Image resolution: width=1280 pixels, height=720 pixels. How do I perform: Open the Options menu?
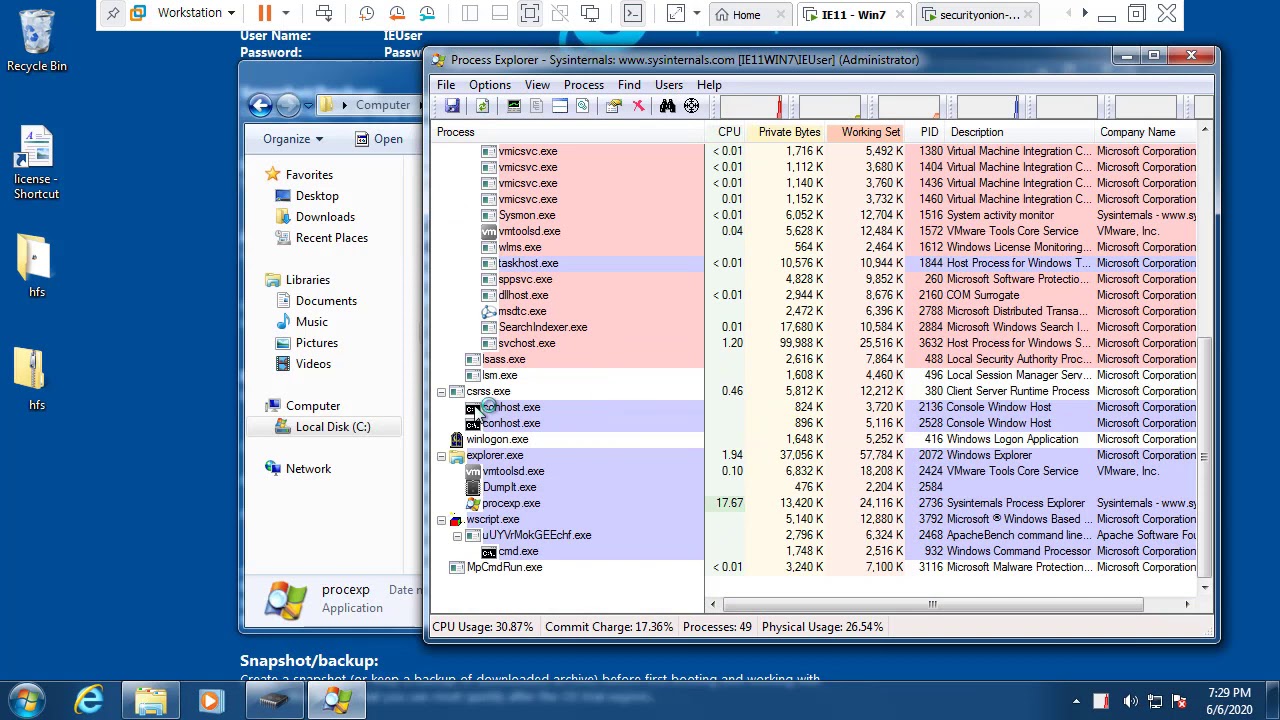(490, 85)
